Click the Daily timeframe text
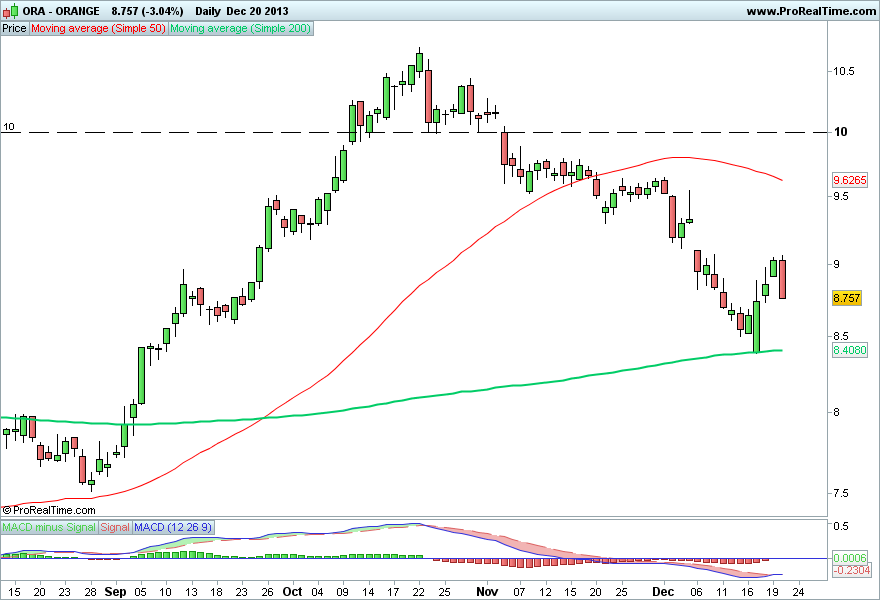 [208, 11]
